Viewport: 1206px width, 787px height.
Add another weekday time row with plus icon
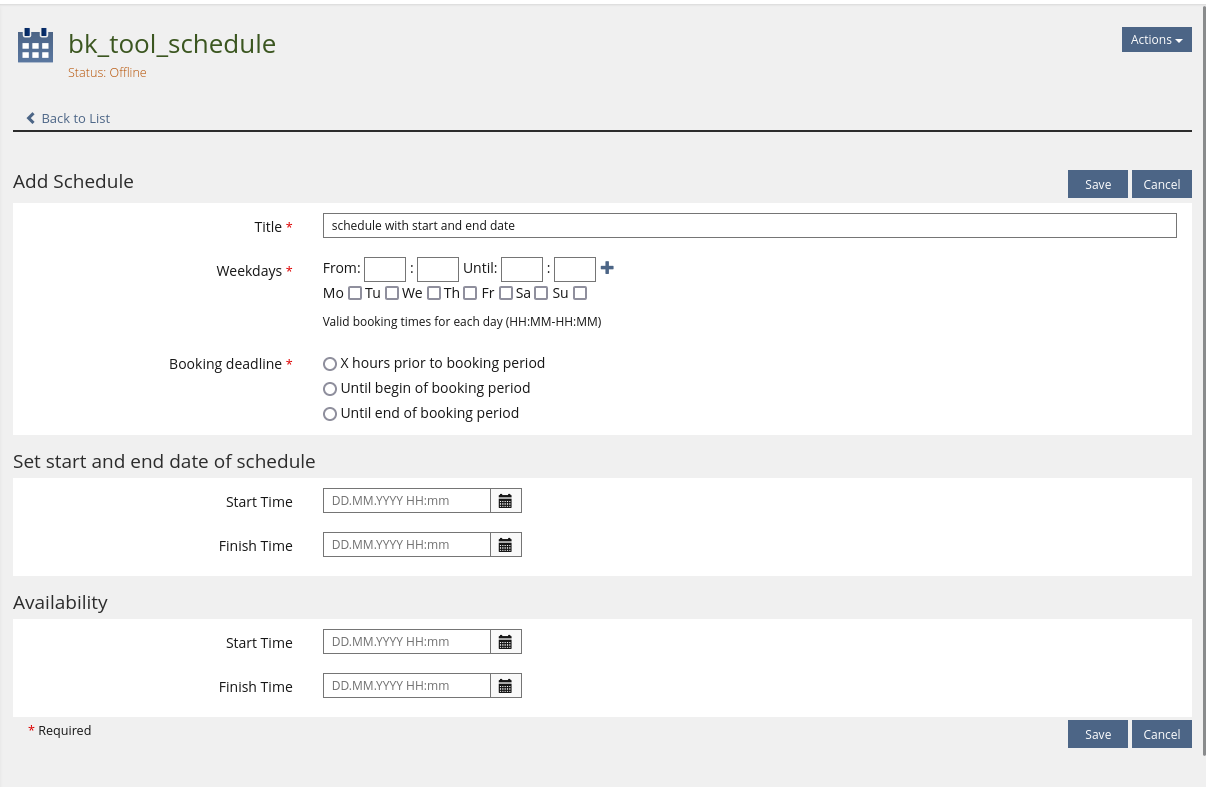click(607, 268)
